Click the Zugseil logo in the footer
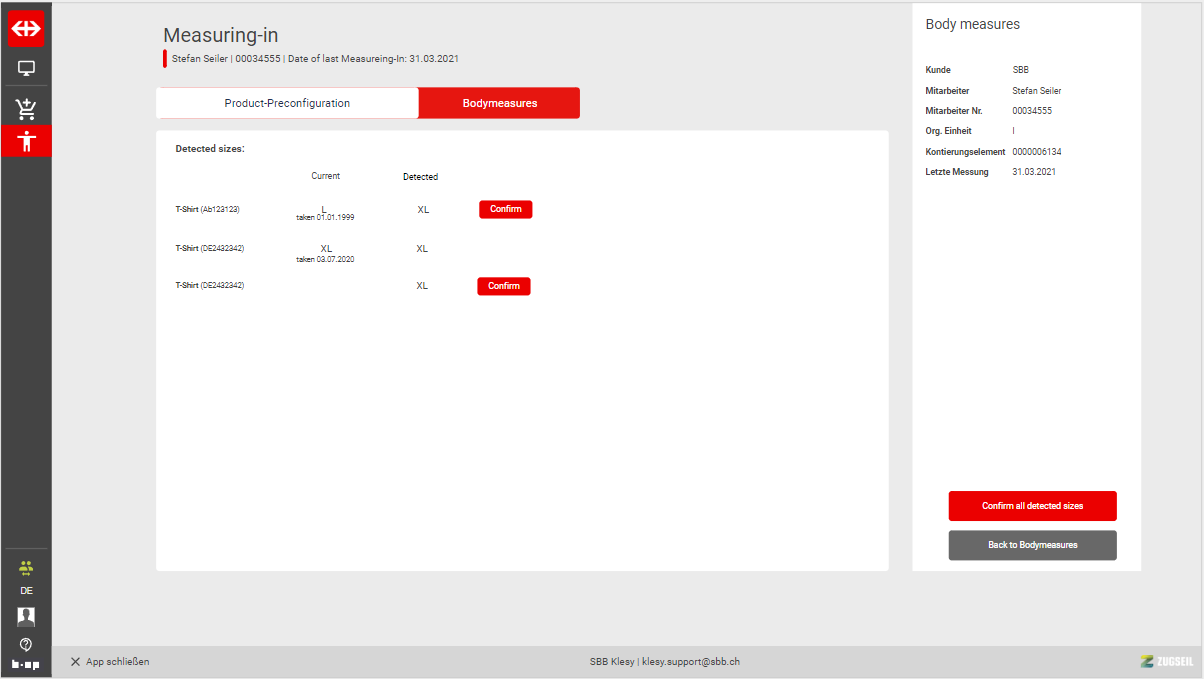 tap(1166, 661)
